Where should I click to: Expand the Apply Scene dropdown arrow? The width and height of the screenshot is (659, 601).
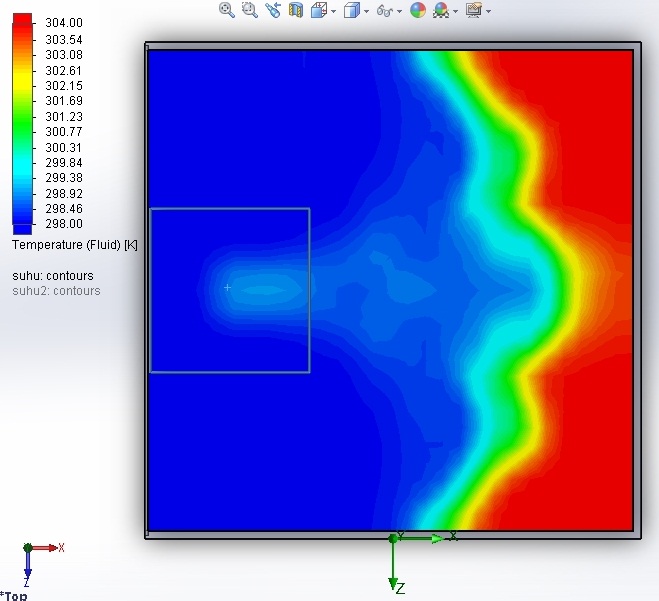(x=456, y=11)
